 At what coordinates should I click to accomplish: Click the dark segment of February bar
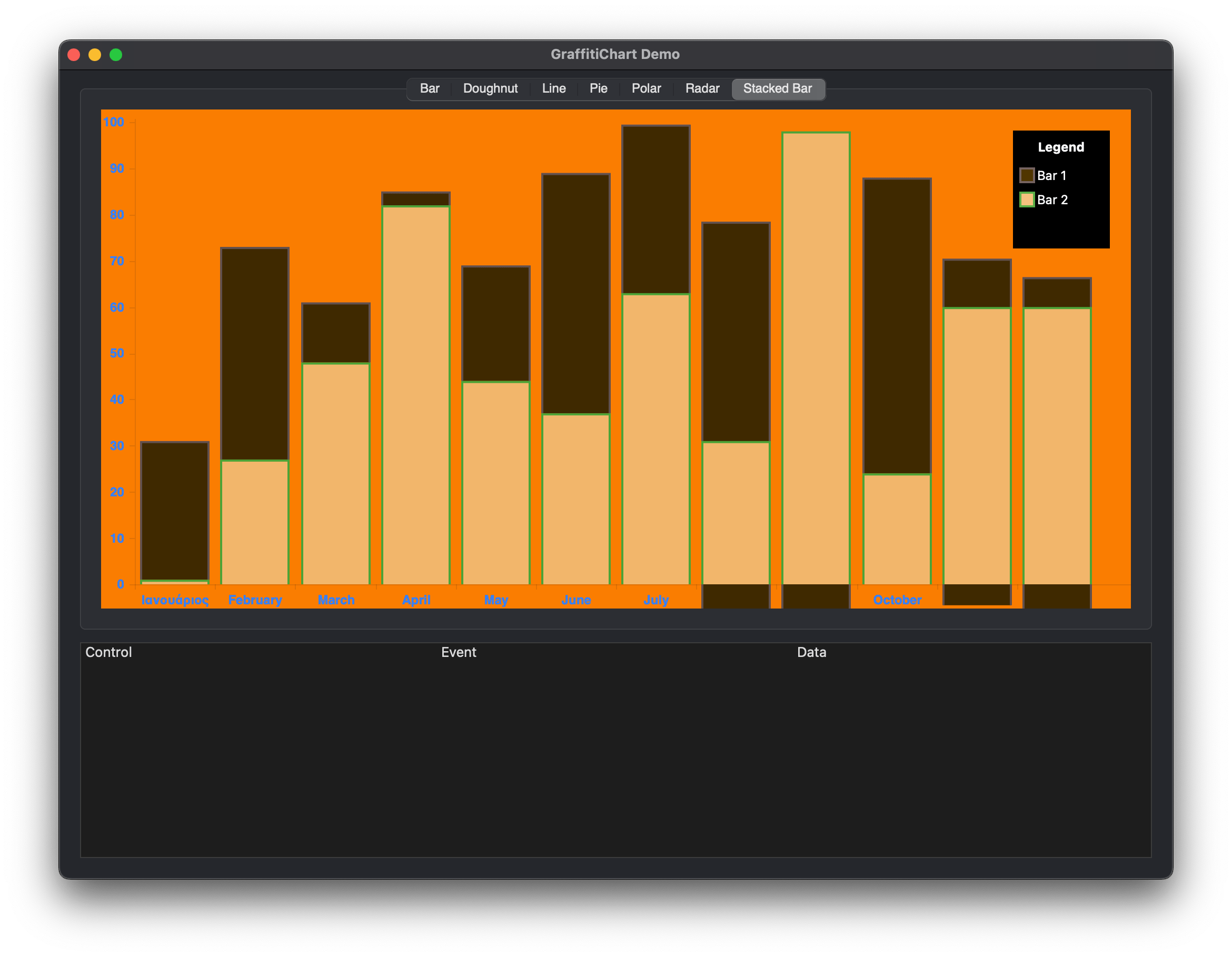click(x=255, y=354)
